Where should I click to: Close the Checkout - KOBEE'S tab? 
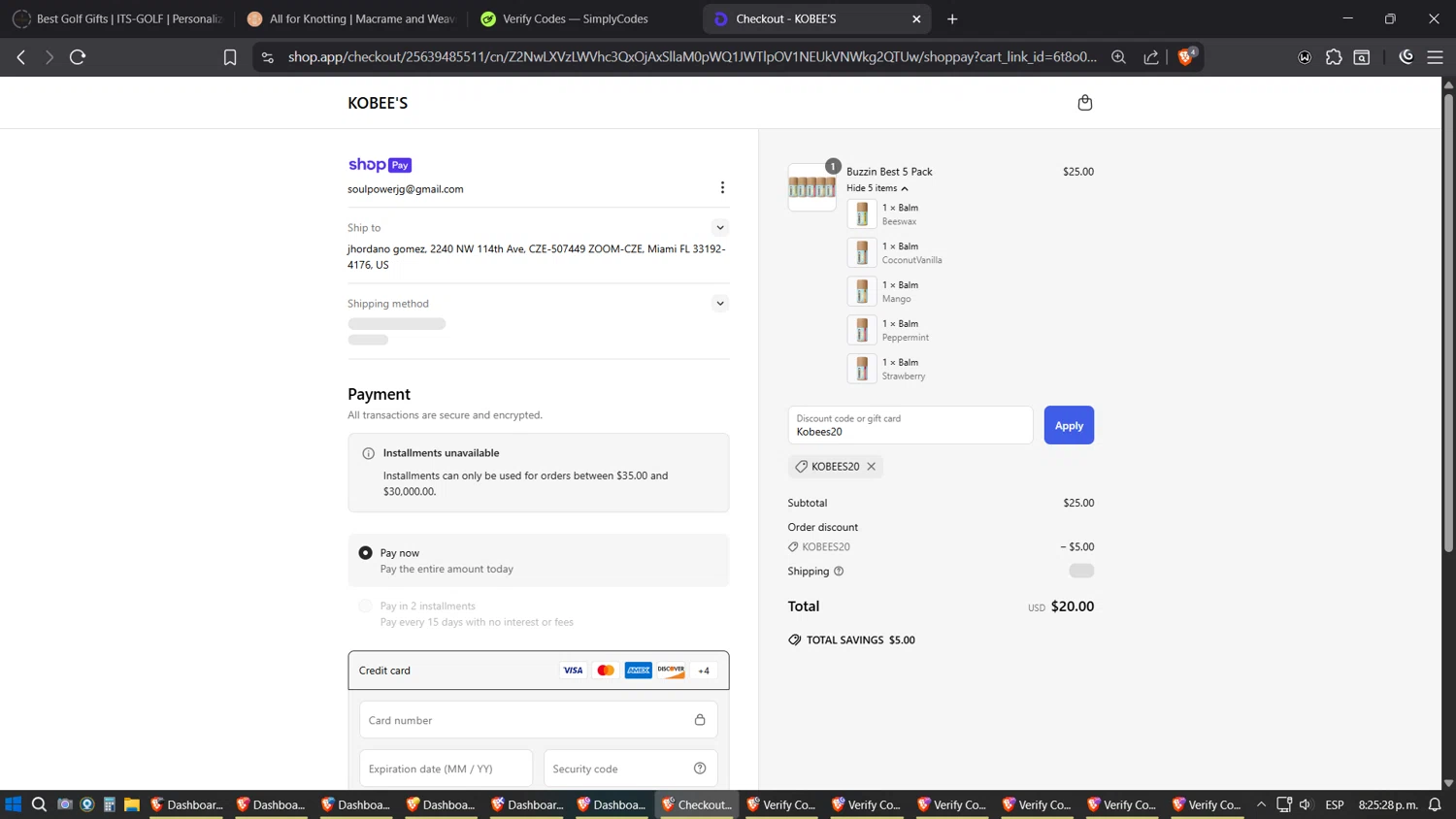coord(916,18)
